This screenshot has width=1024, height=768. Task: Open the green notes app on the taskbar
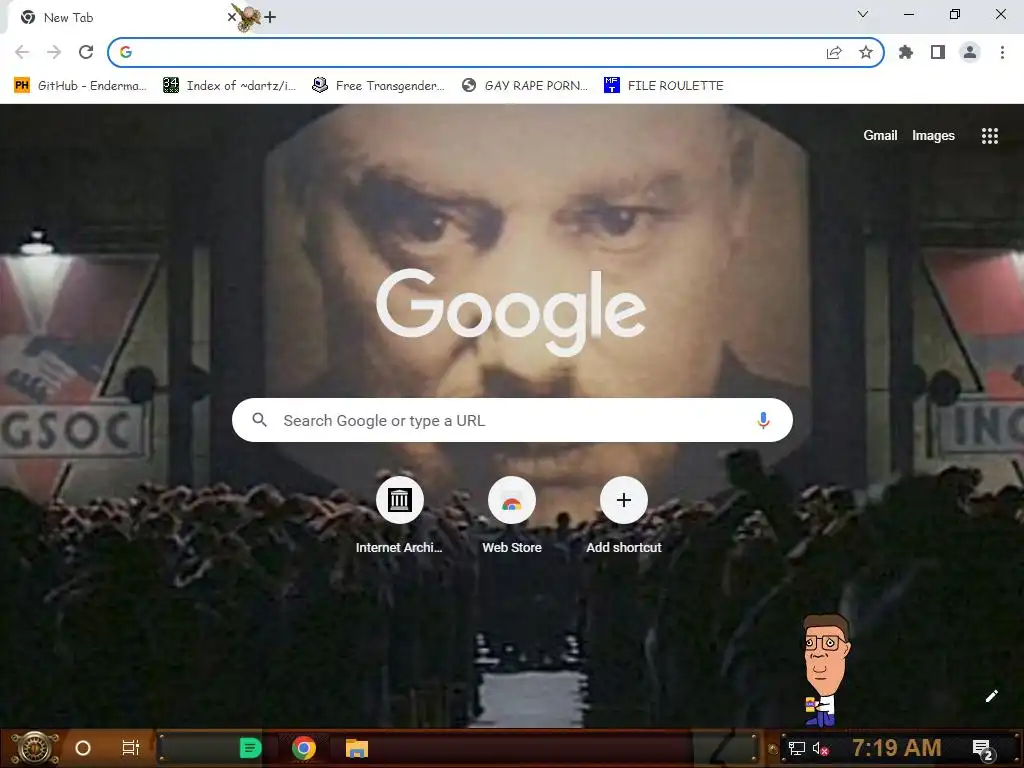[250, 748]
